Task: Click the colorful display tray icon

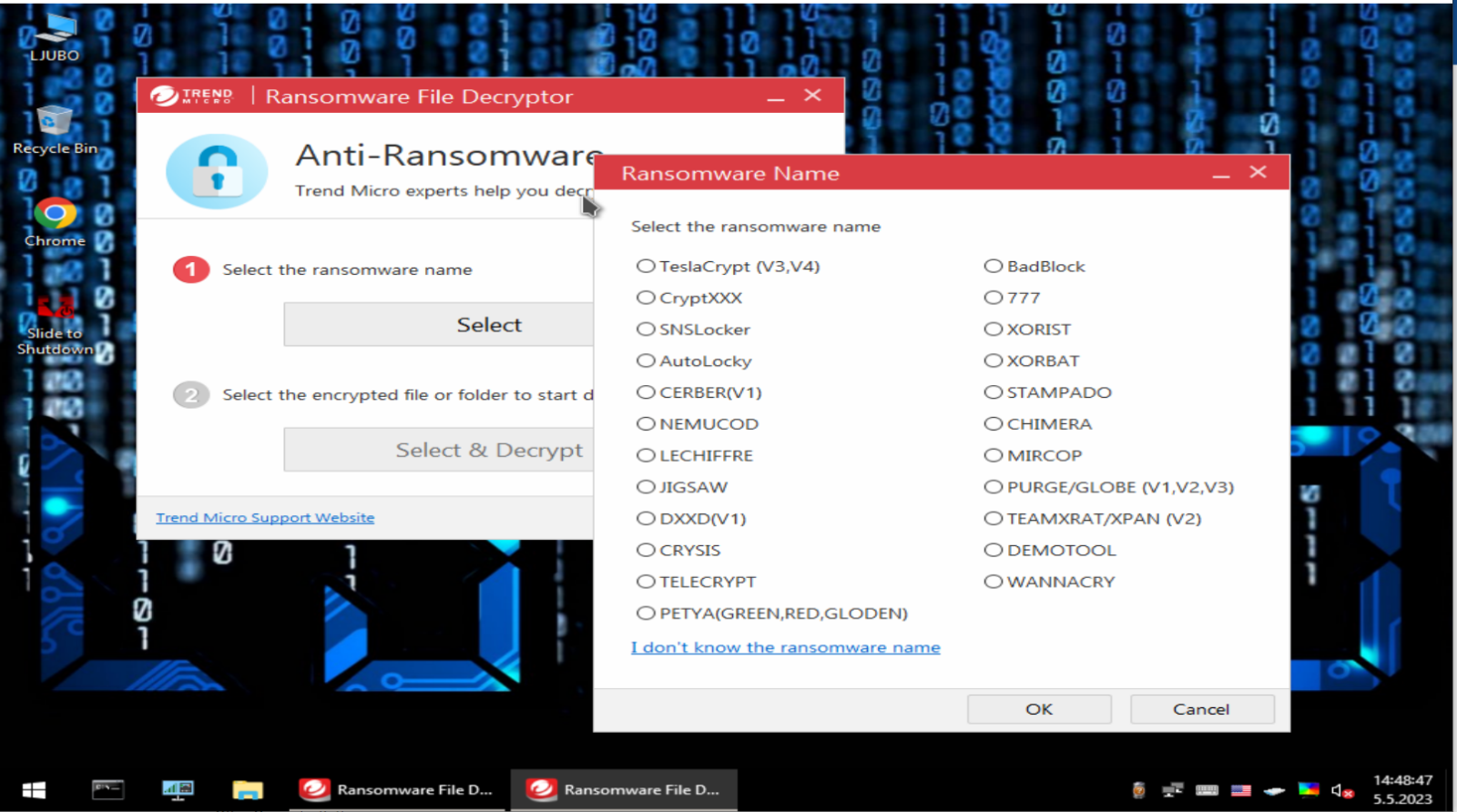Action: click(x=1309, y=790)
